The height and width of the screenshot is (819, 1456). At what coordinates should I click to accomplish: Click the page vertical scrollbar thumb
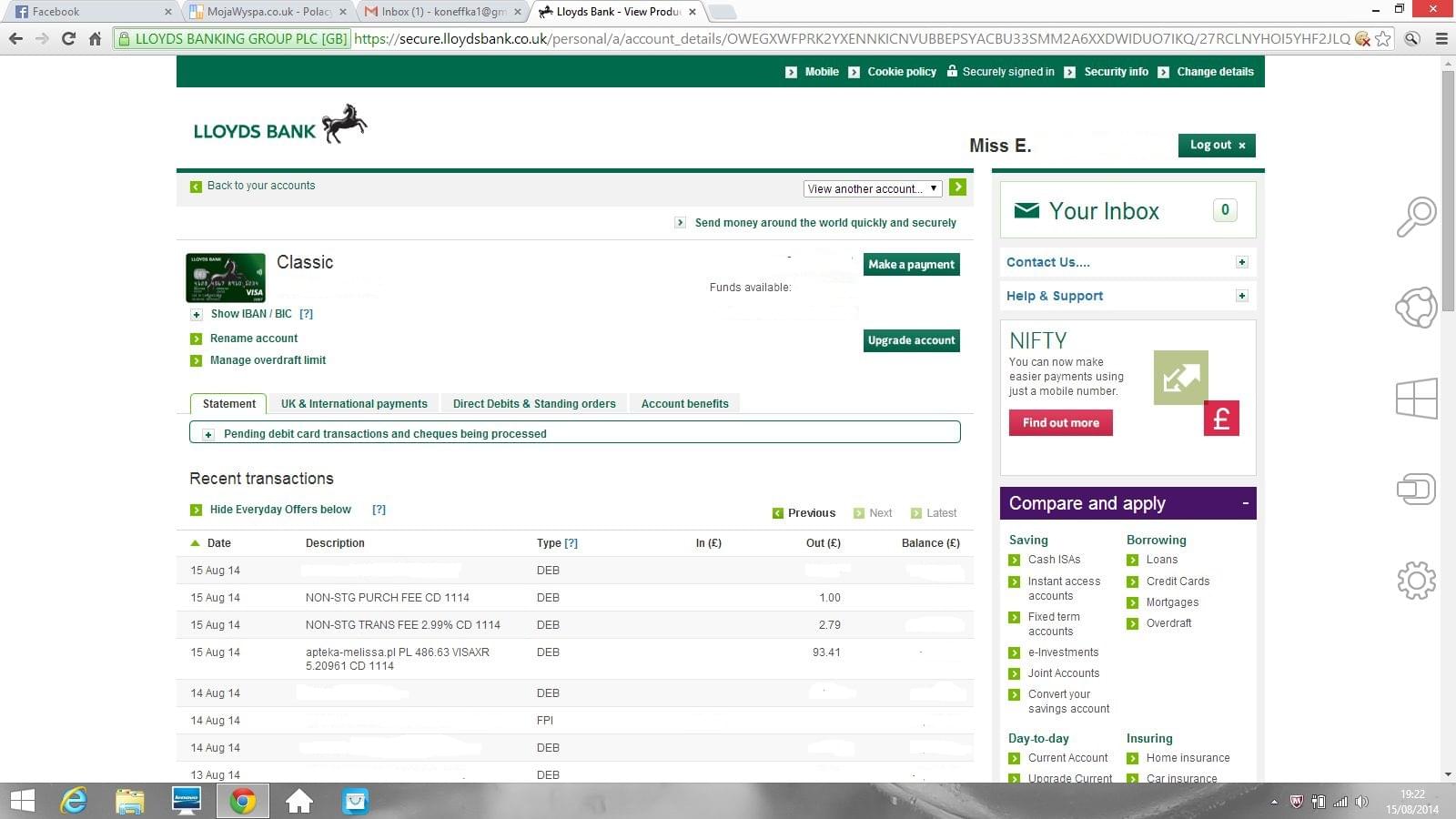(1448, 191)
